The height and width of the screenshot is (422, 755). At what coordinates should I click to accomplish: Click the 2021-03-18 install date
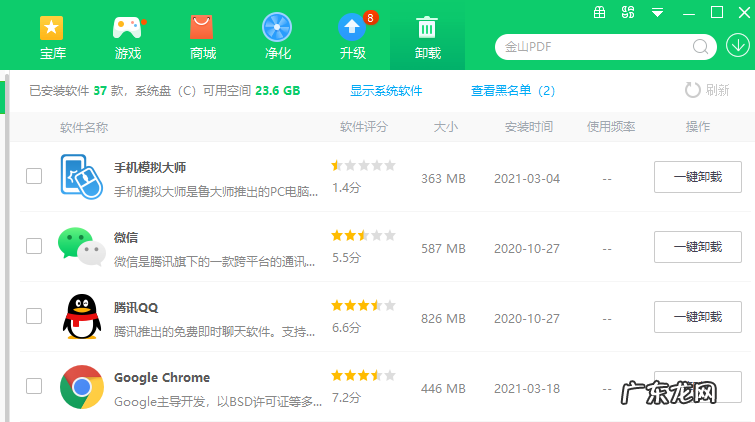tap(527, 389)
